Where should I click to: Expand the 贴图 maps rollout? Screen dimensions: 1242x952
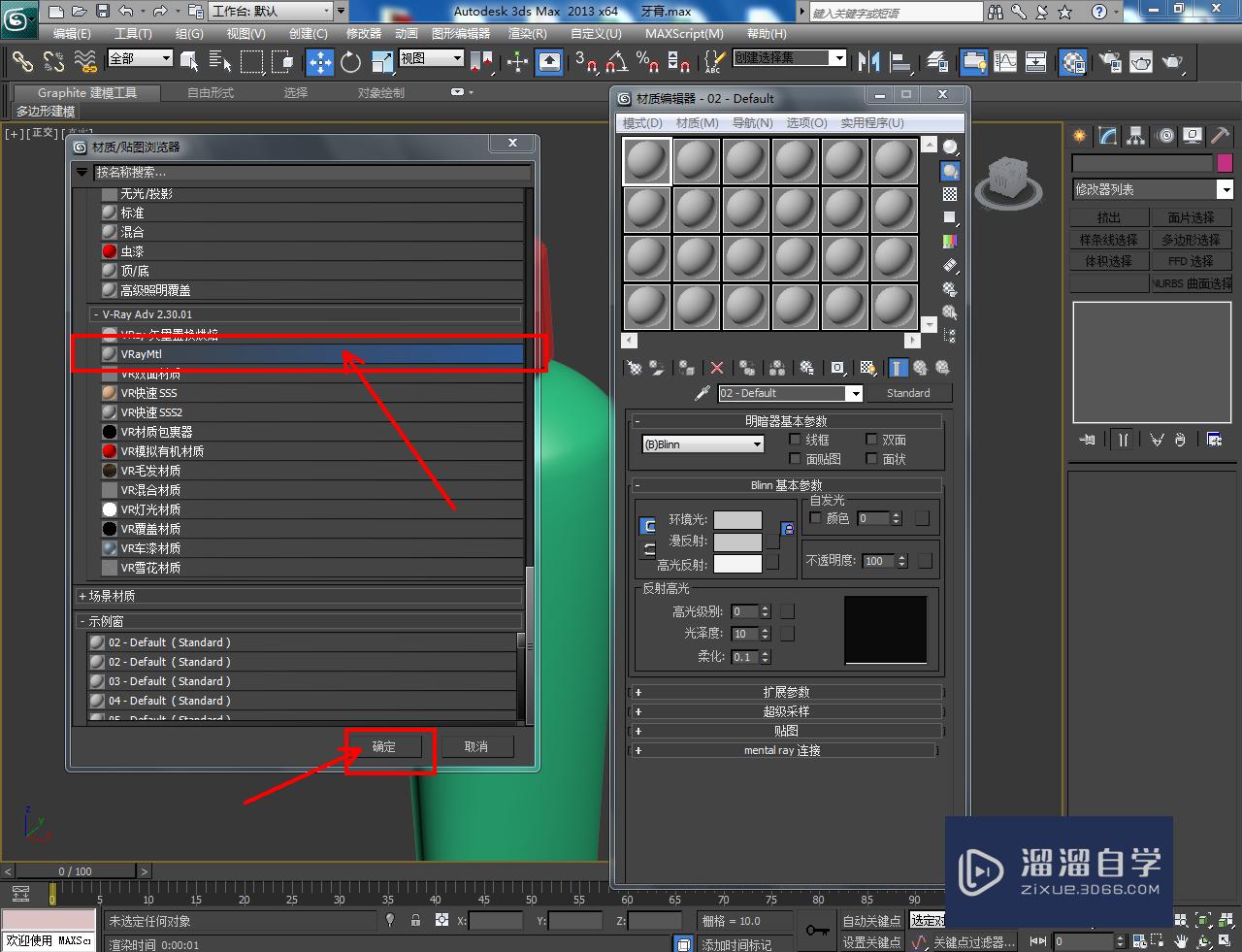tap(786, 731)
